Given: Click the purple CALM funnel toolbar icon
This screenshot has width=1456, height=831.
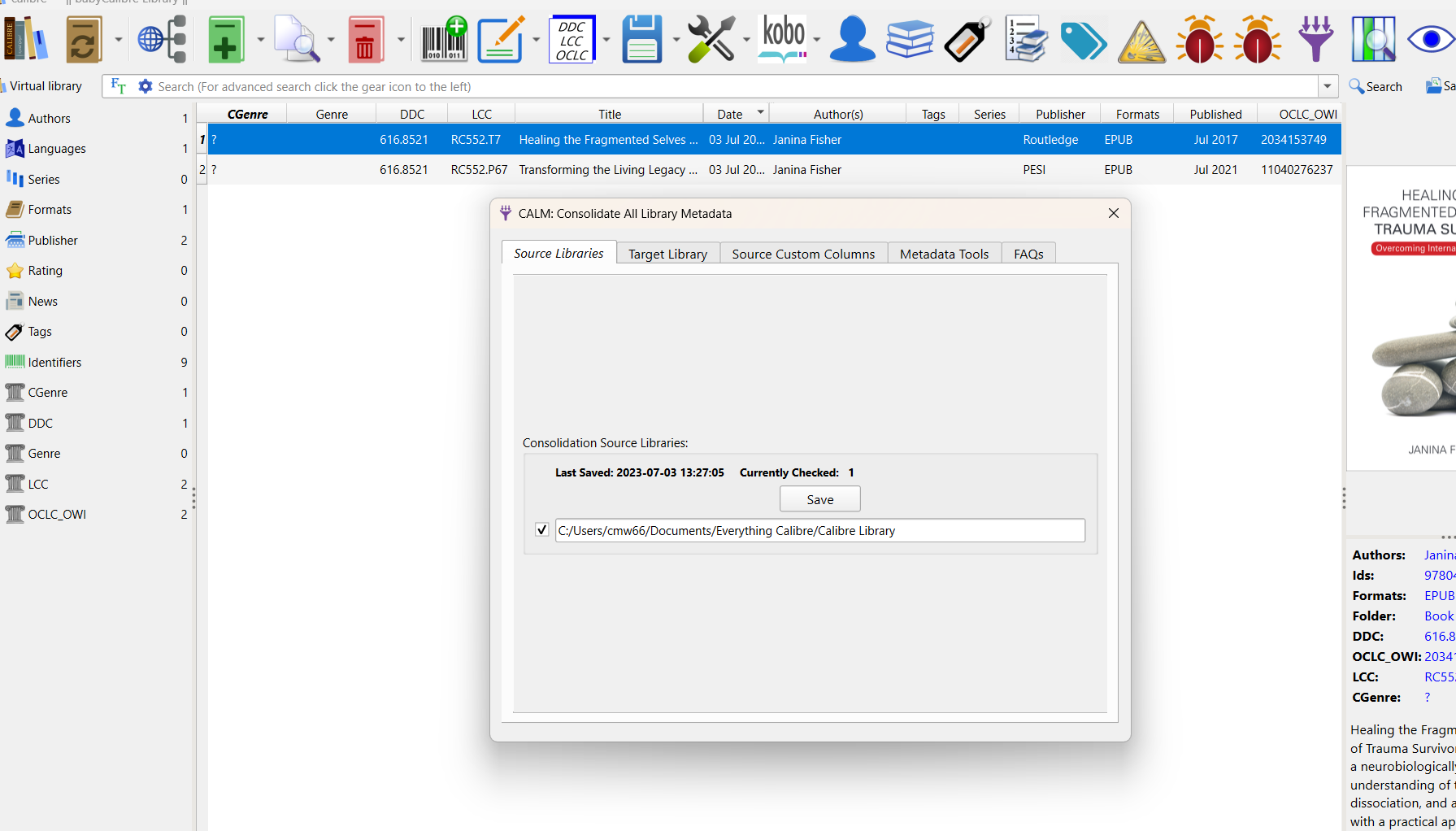Looking at the screenshot, I should 1315,39.
